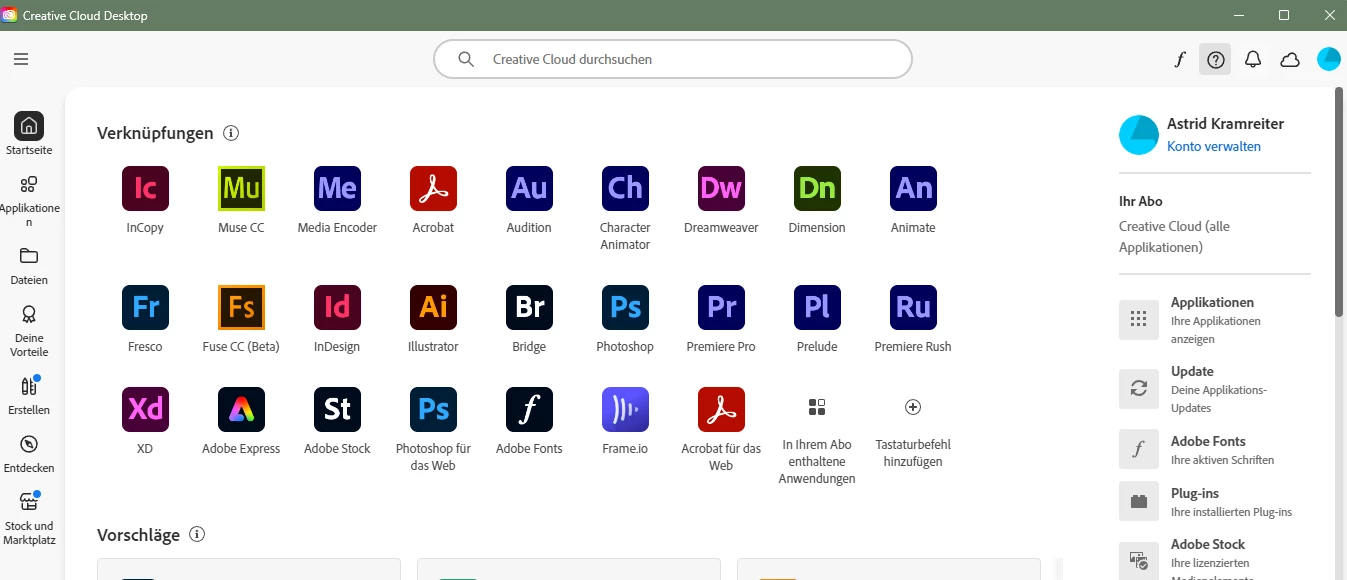Image resolution: width=1347 pixels, height=580 pixels.
Task: Open Adobe Stock shortcut in Verknüpfungen
Action: click(337, 409)
